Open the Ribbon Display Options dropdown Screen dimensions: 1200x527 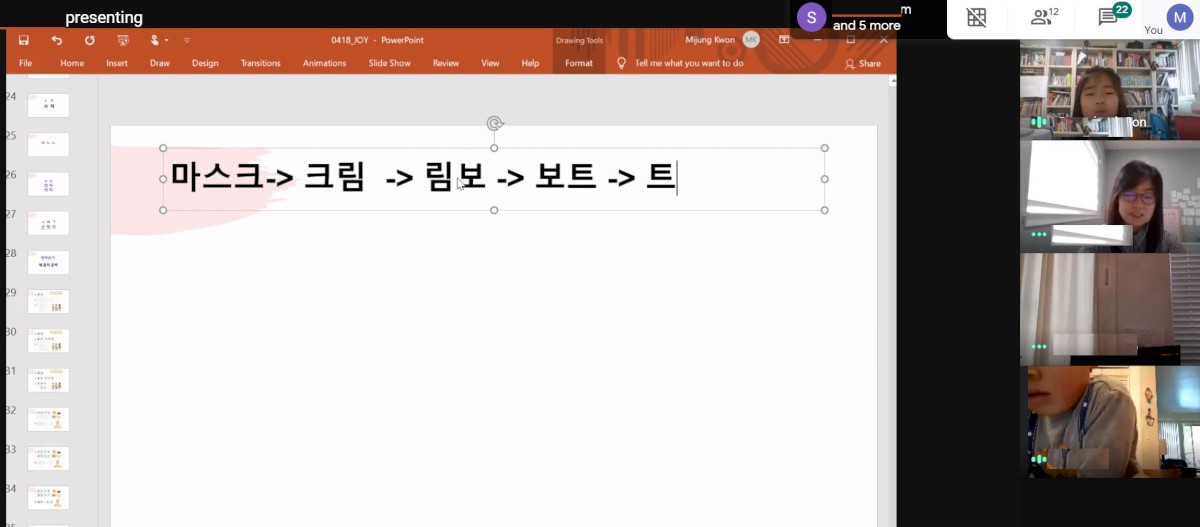click(784, 40)
